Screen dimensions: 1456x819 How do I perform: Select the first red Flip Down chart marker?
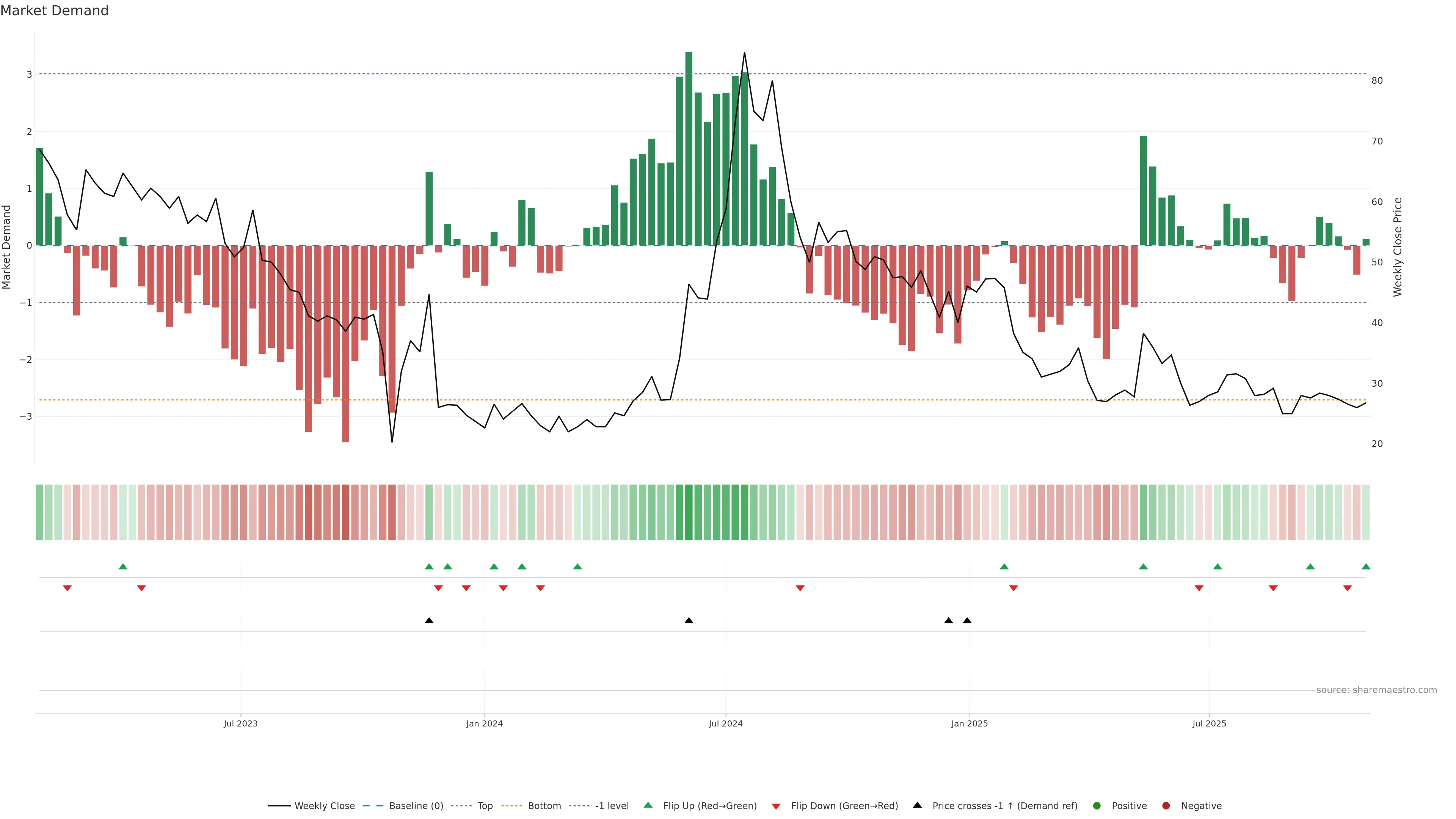point(67,588)
